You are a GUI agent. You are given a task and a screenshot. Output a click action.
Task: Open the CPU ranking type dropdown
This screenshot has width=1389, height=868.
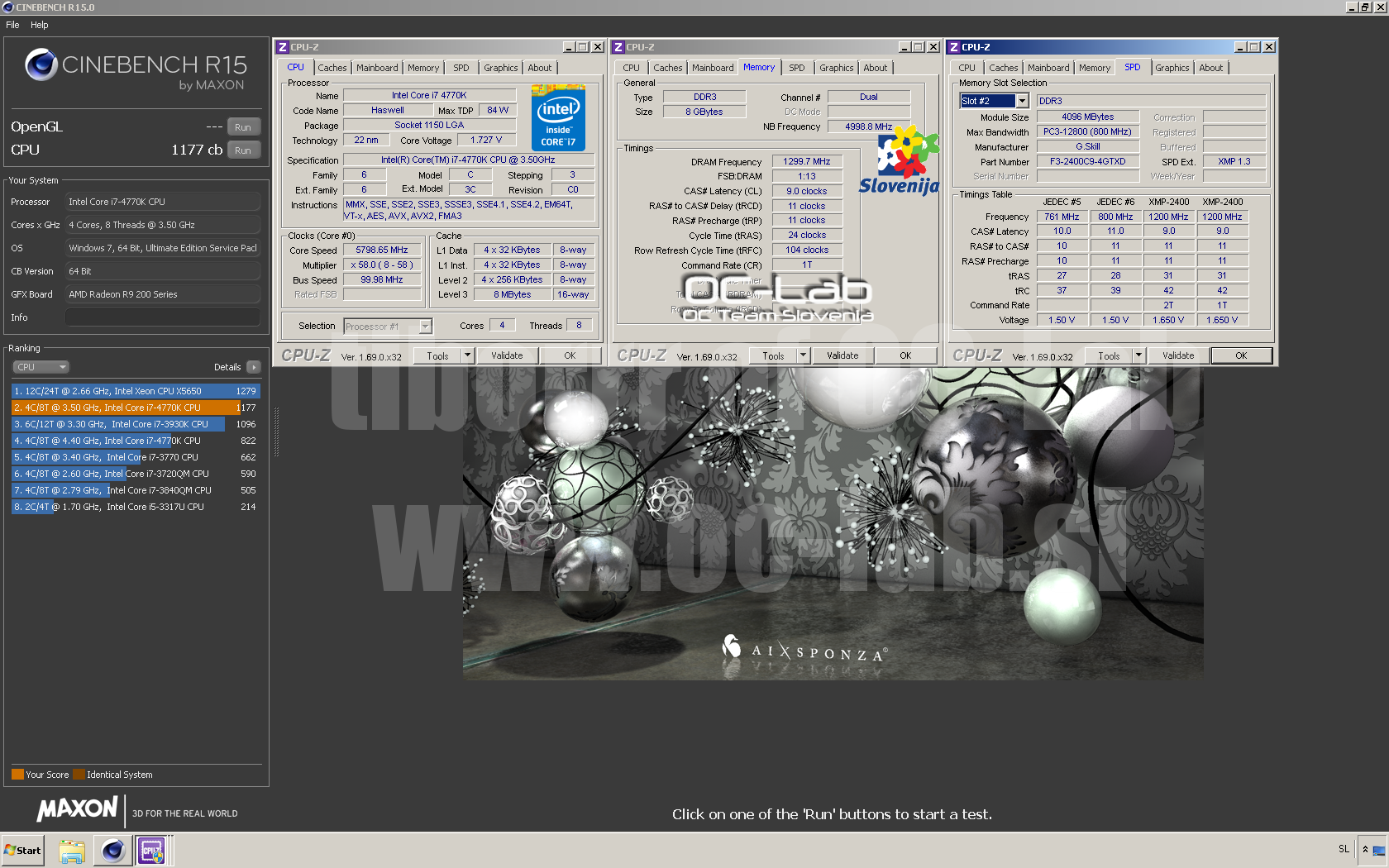(41, 367)
